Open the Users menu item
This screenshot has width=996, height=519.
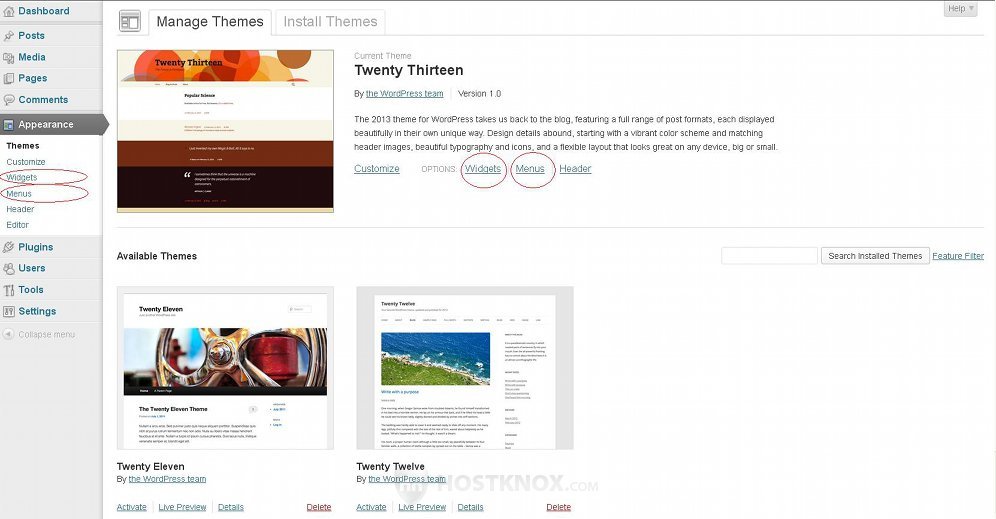pos(32,268)
